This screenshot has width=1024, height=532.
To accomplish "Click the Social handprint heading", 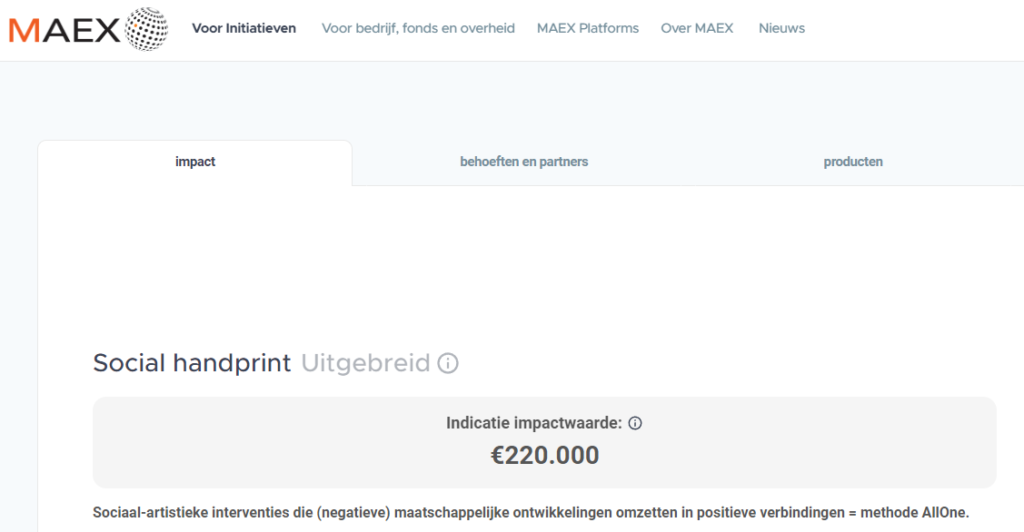I will [x=192, y=363].
